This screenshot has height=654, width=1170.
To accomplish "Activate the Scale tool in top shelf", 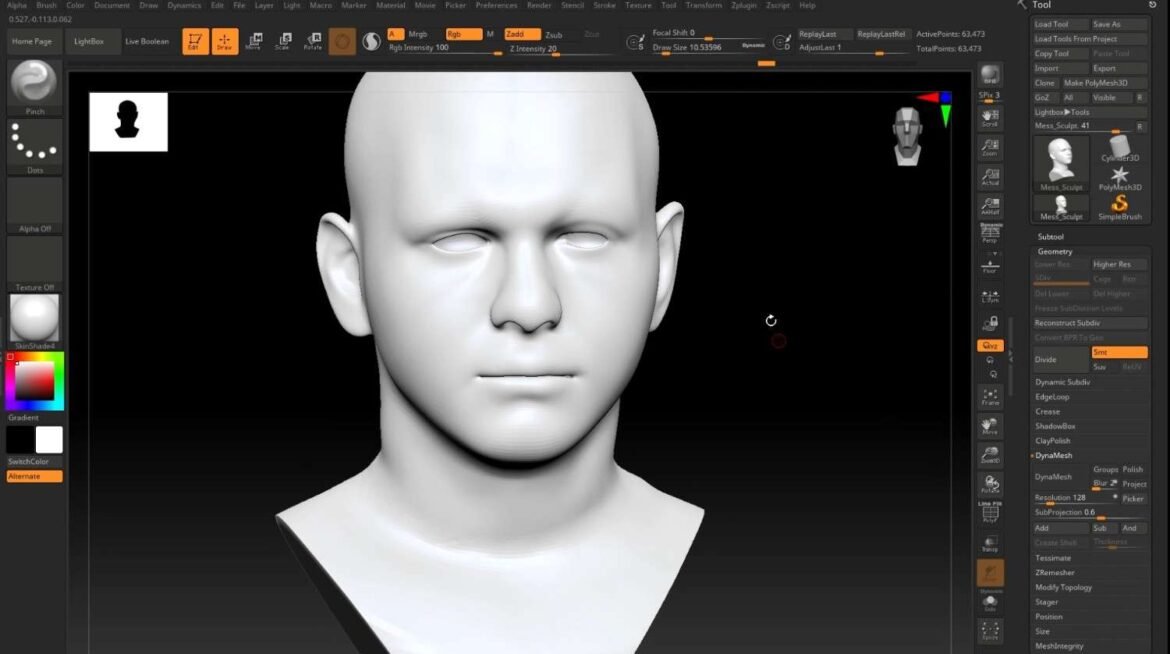I will [x=283, y=41].
